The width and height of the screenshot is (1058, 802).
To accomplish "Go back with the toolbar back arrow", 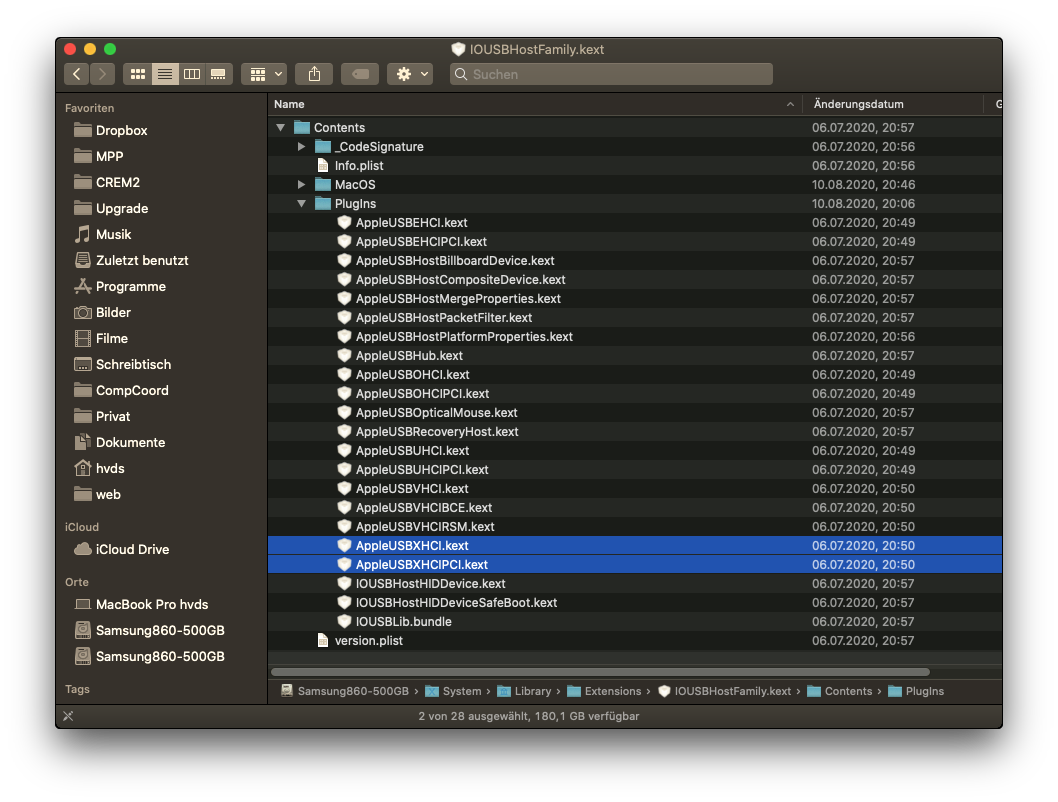I will (77, 74).
